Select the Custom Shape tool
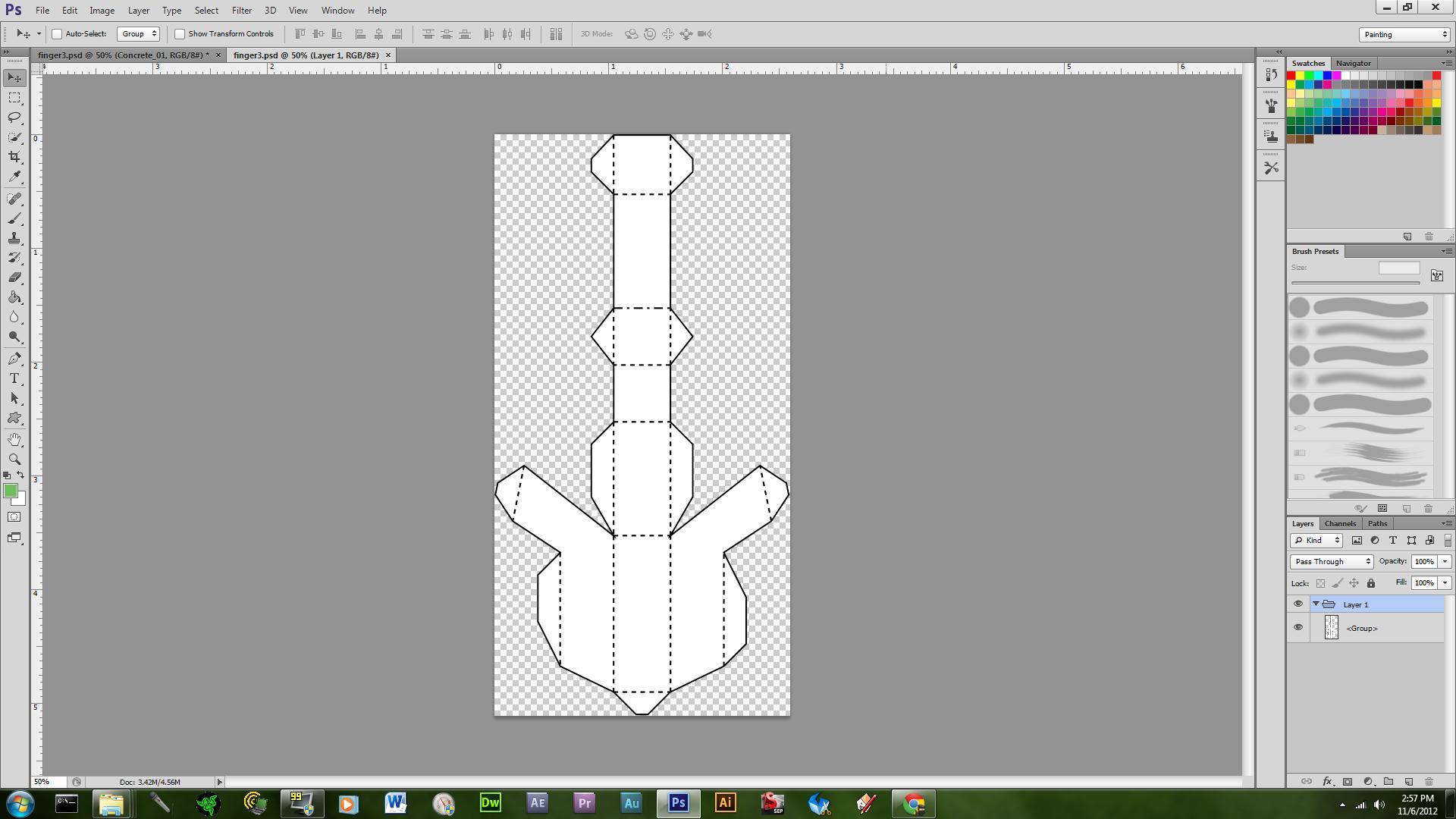The width and height of the screenshot is (1456, 819). [14, 418]
